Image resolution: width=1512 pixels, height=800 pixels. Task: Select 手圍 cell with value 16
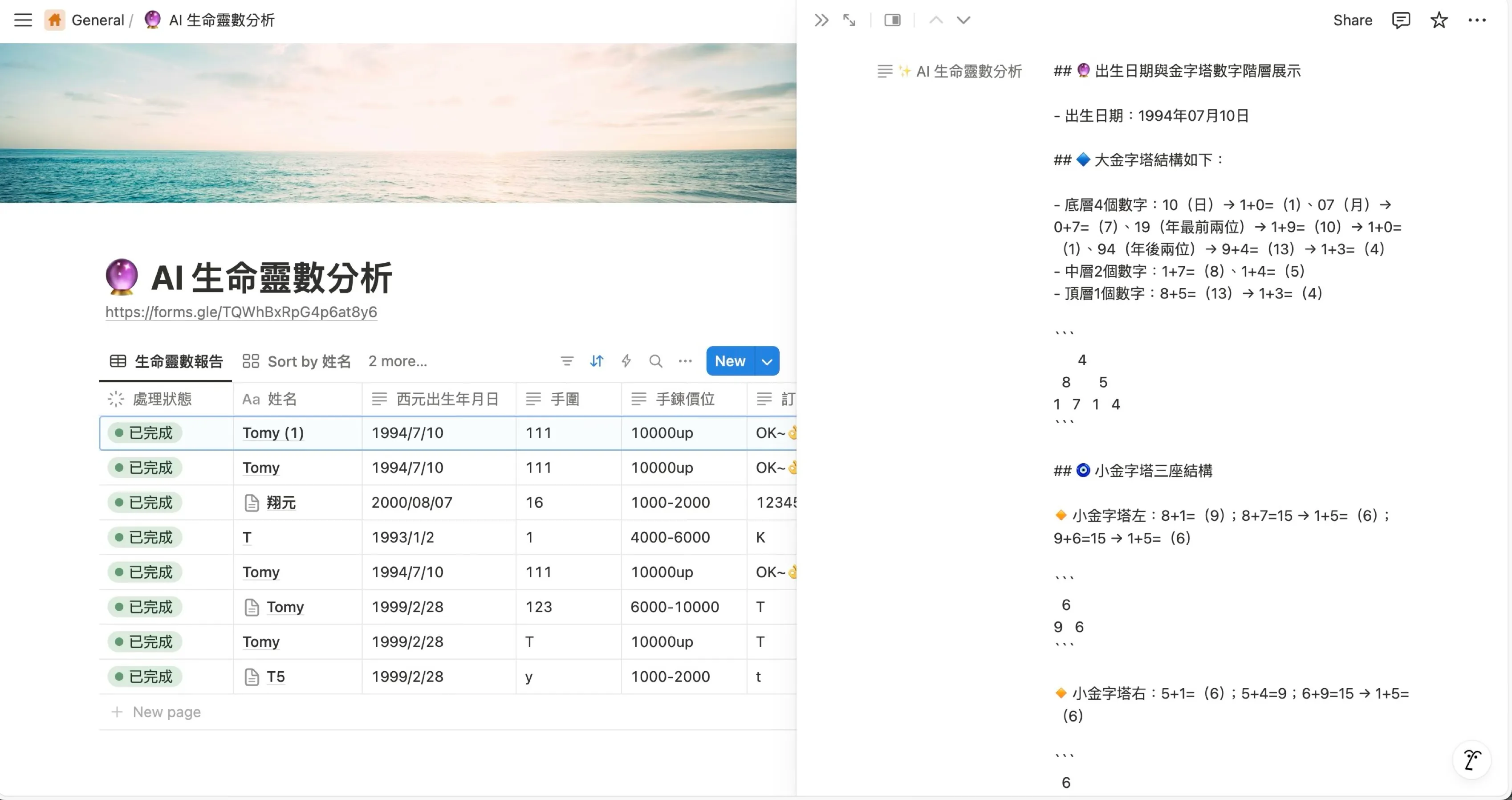(x=568, y=503)
